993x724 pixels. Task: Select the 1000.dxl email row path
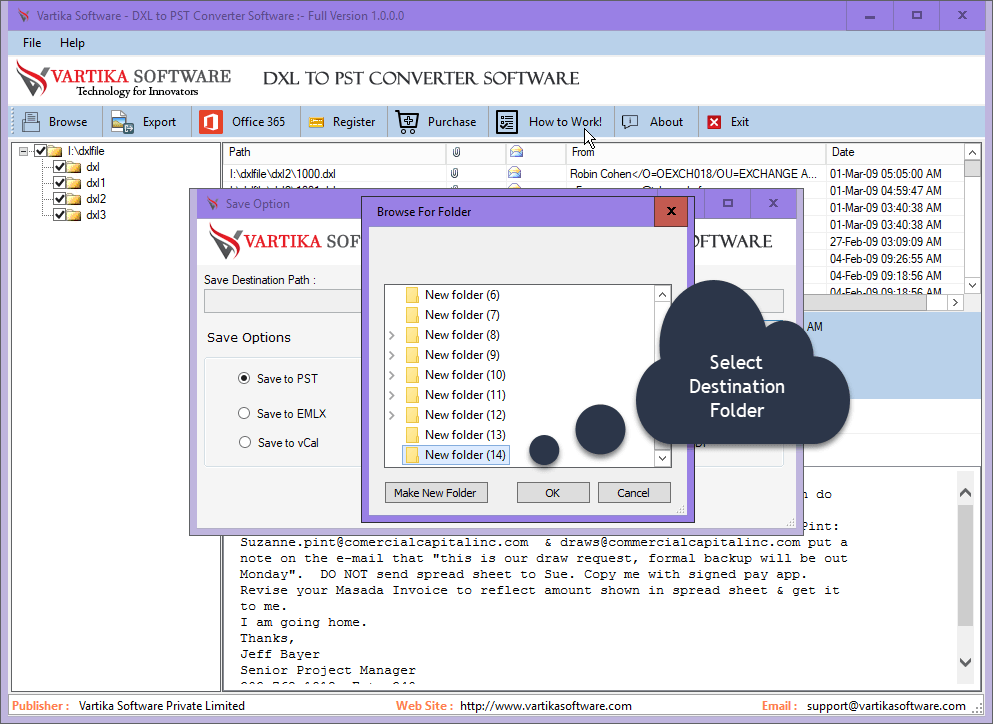pyautogui.click(x=282, y=174)
